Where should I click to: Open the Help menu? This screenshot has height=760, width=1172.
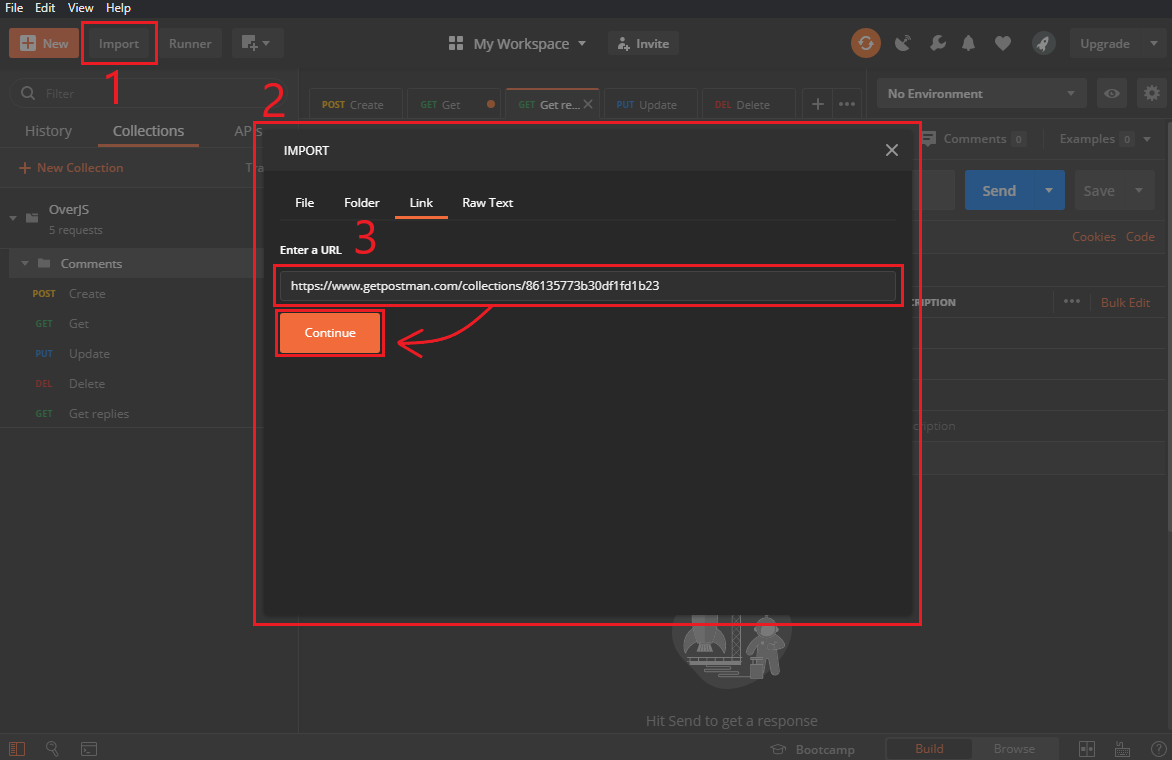tap(118, 7)
